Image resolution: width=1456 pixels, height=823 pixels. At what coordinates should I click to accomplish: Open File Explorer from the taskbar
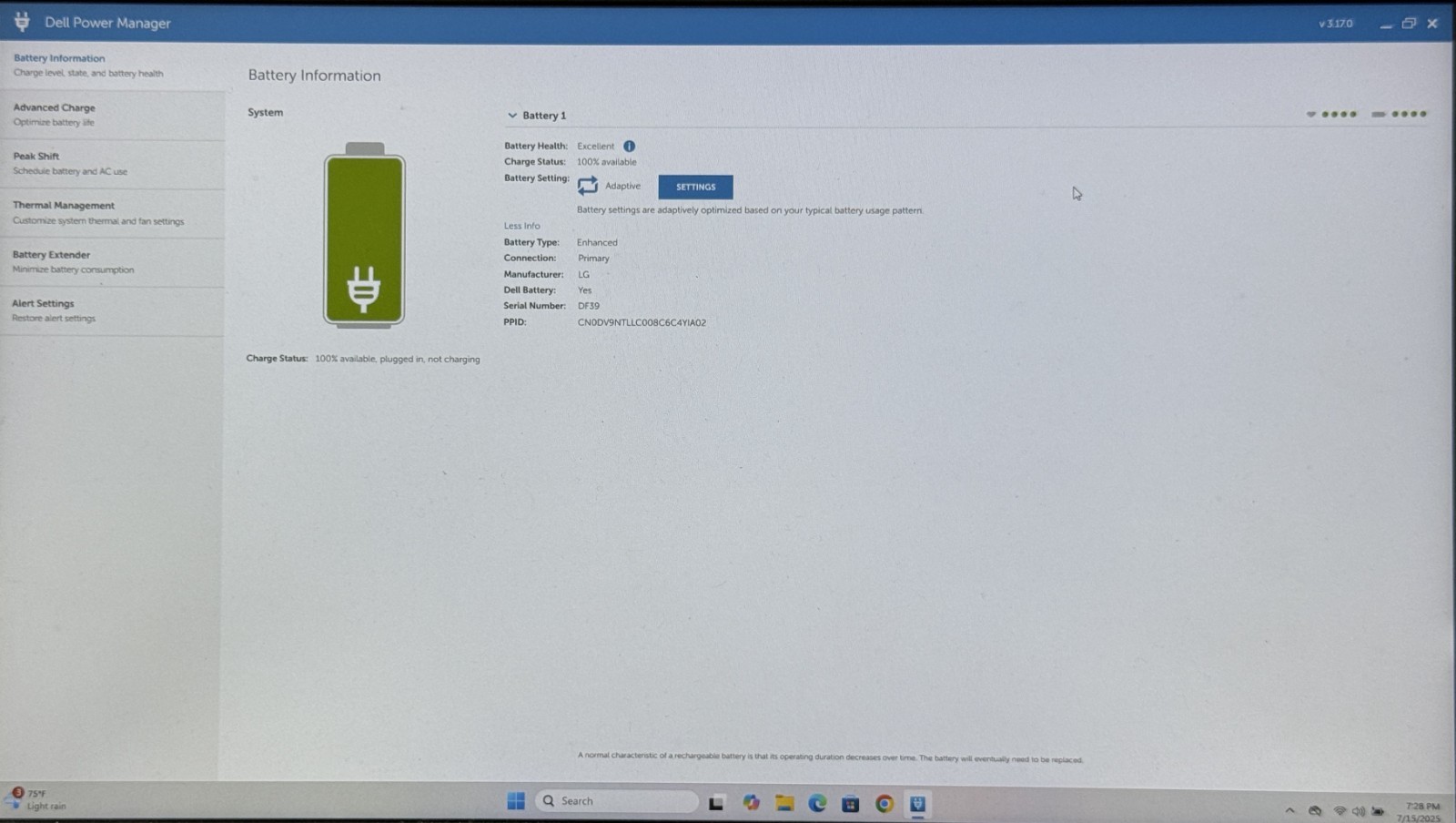(x=784, y=803)
